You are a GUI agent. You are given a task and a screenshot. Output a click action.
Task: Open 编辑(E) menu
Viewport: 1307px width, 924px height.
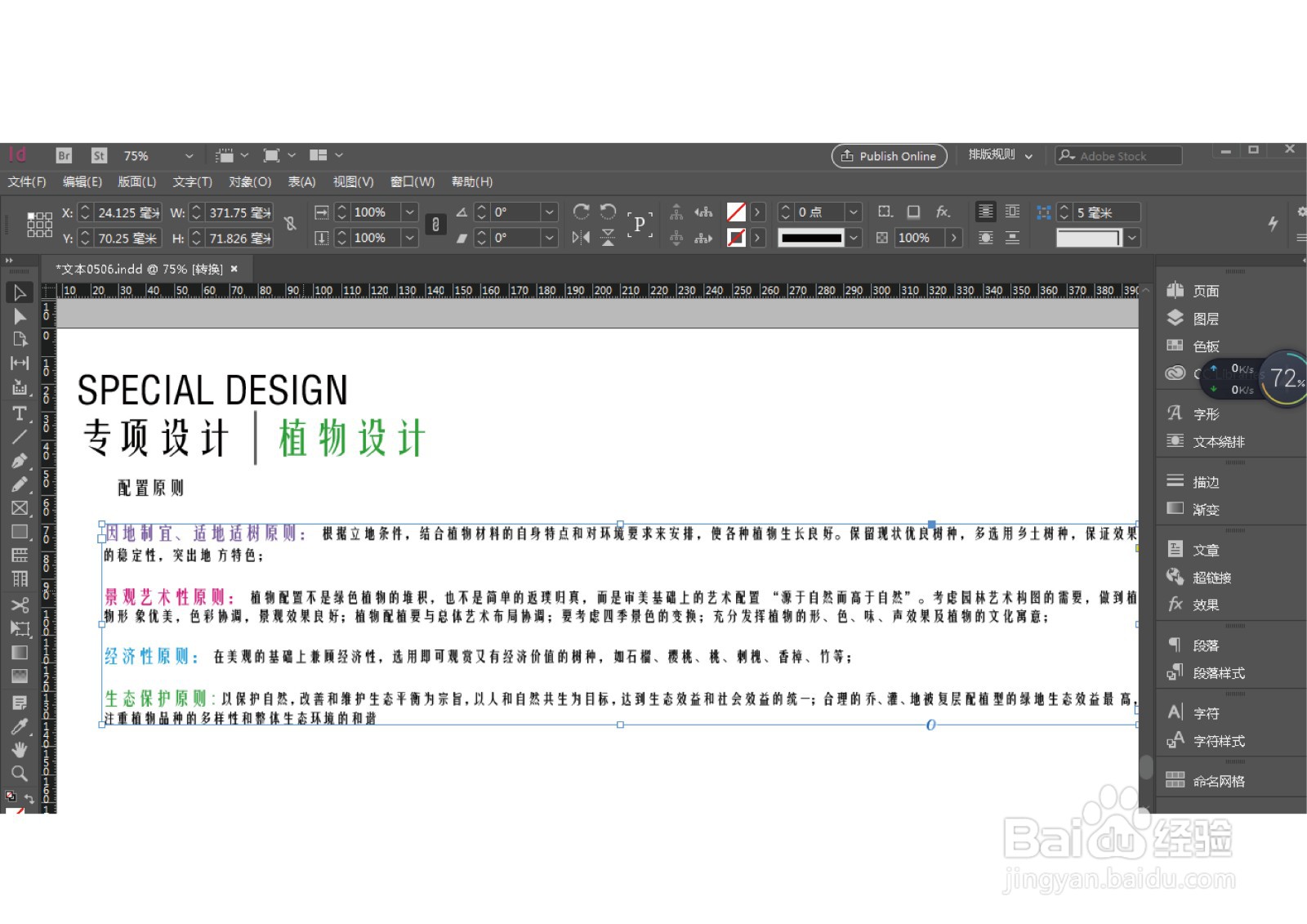[x=83, y=181]
